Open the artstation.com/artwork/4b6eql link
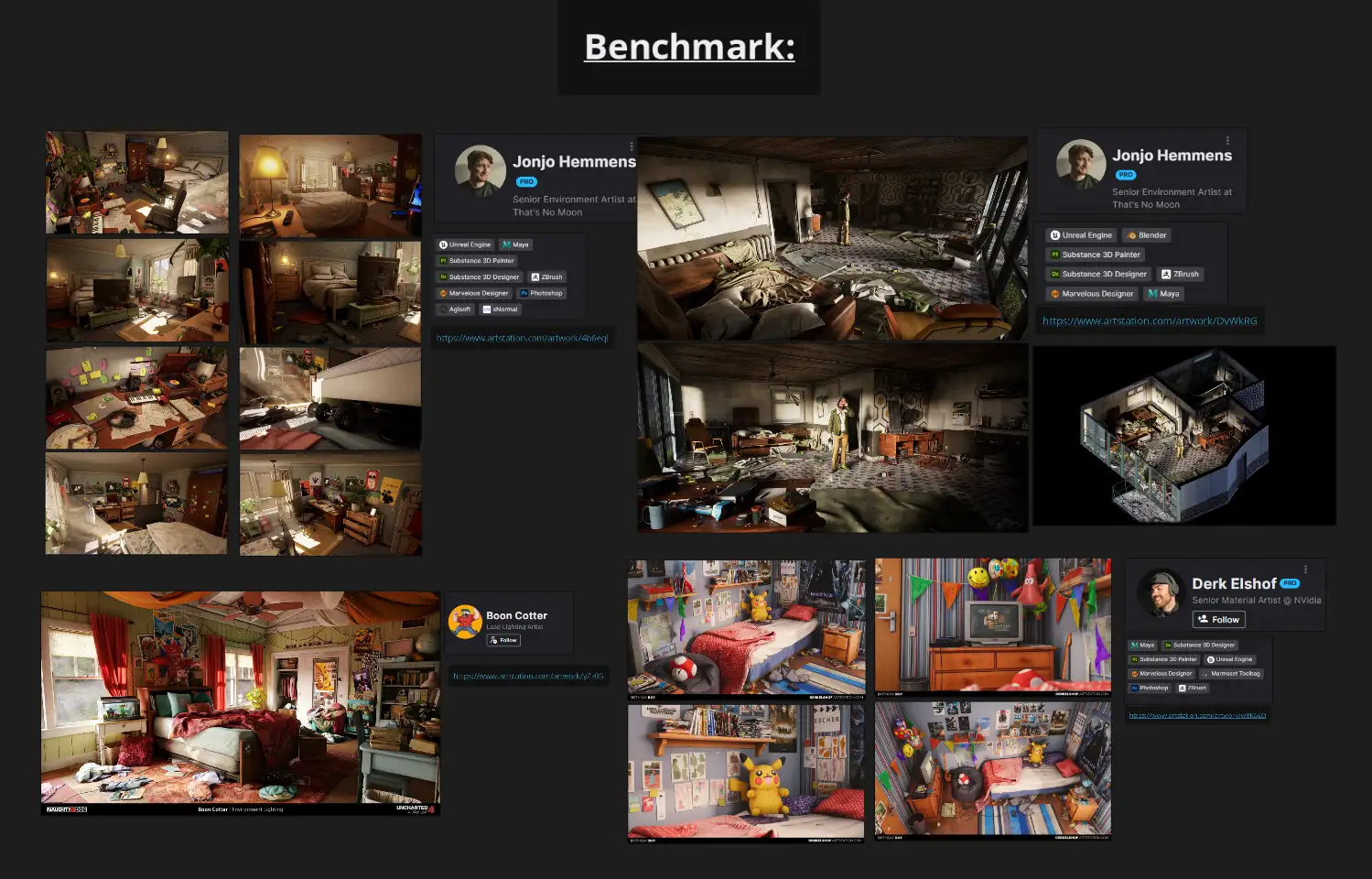Screen dimensions: 1372x879 (x=522, y=338)
